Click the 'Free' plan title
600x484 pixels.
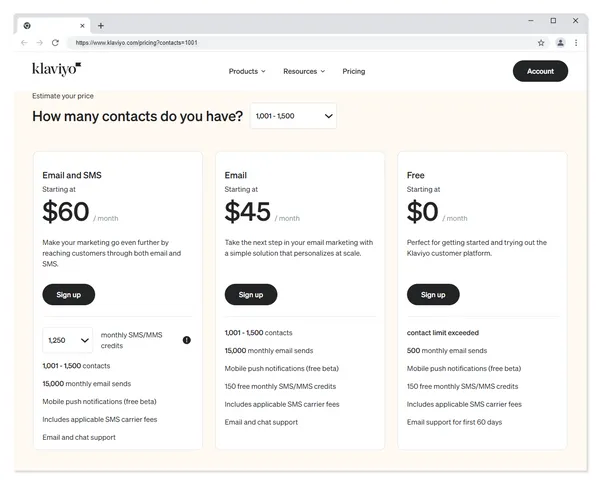[416, 175]
